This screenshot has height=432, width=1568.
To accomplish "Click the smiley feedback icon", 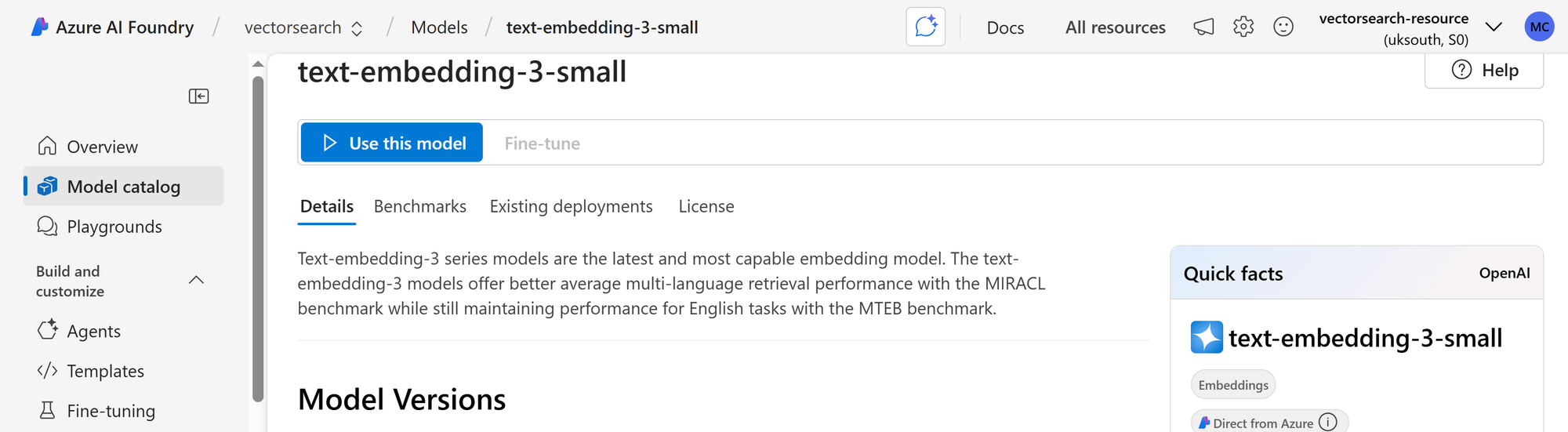I will [1283, 27].
